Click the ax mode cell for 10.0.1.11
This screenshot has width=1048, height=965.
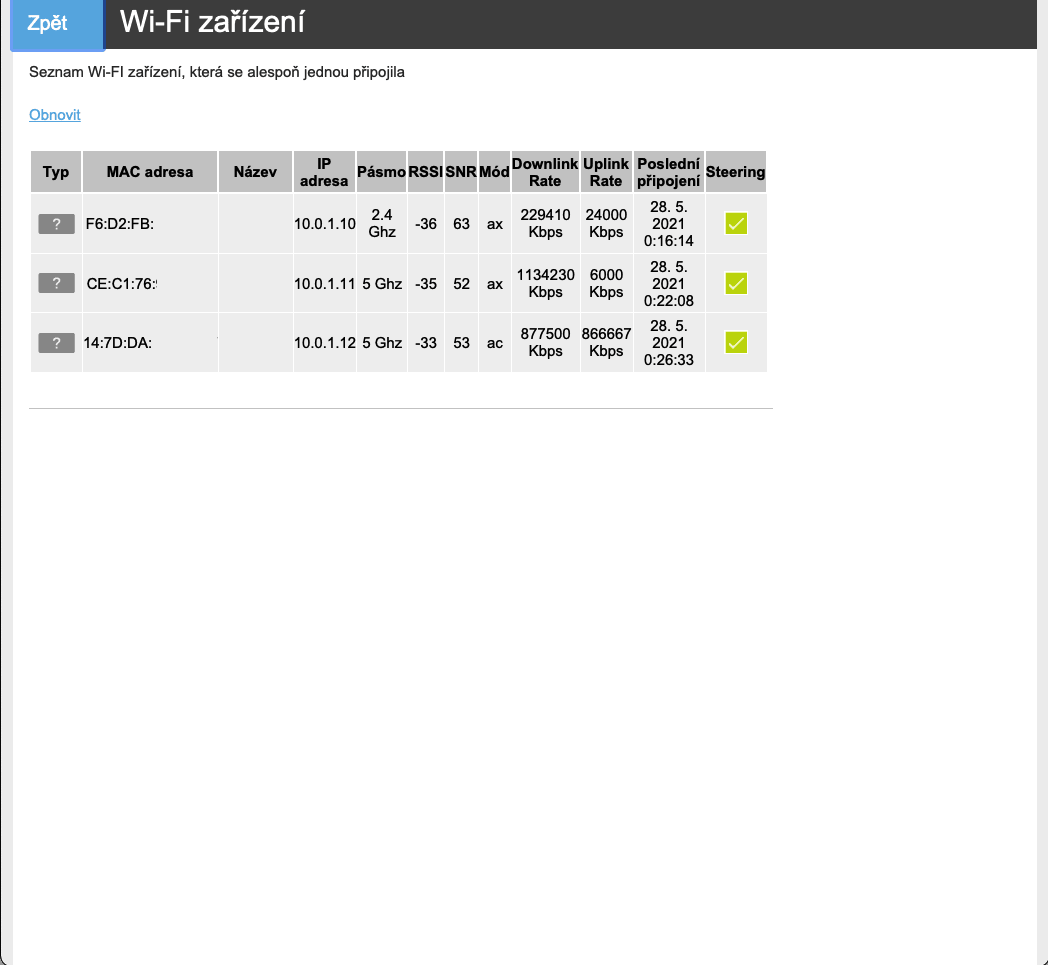(x=495, y=283)
